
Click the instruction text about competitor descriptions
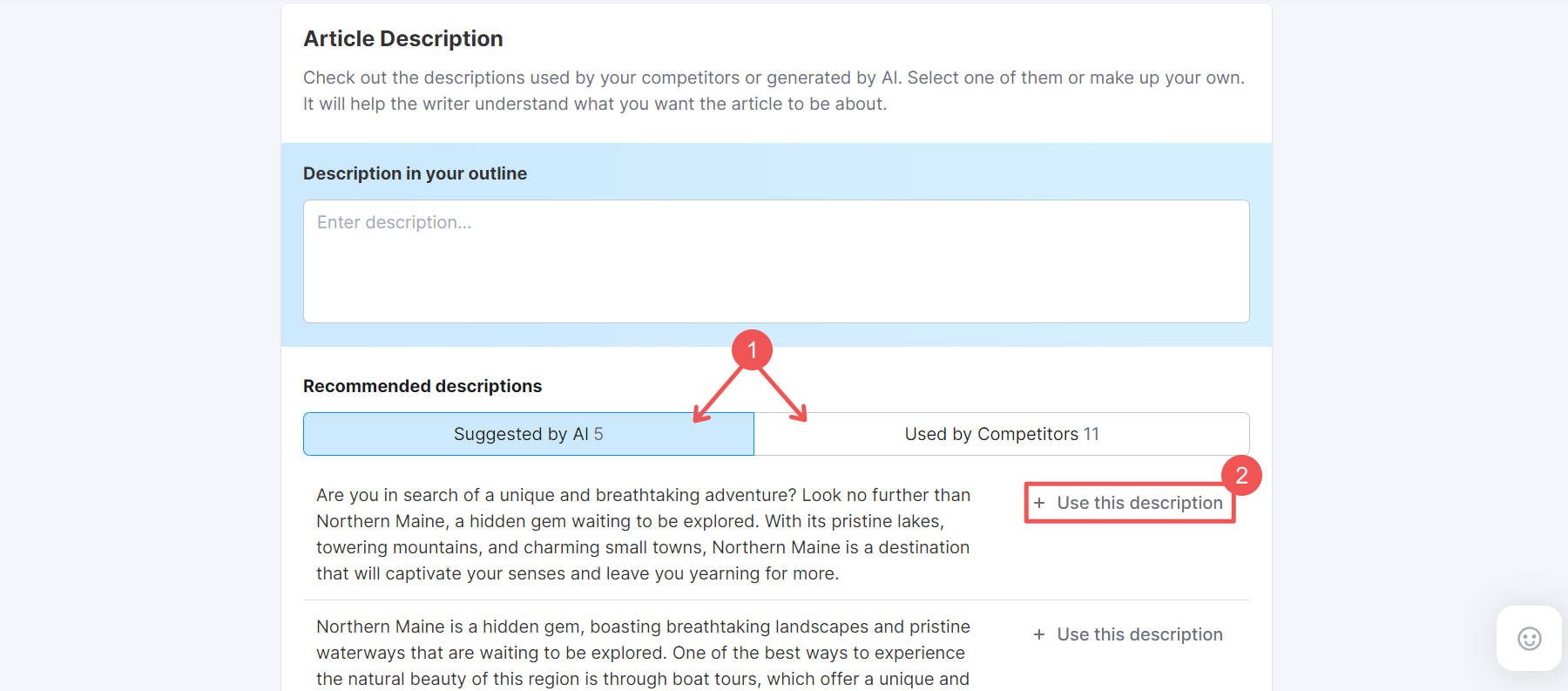(x=775, y=90)
